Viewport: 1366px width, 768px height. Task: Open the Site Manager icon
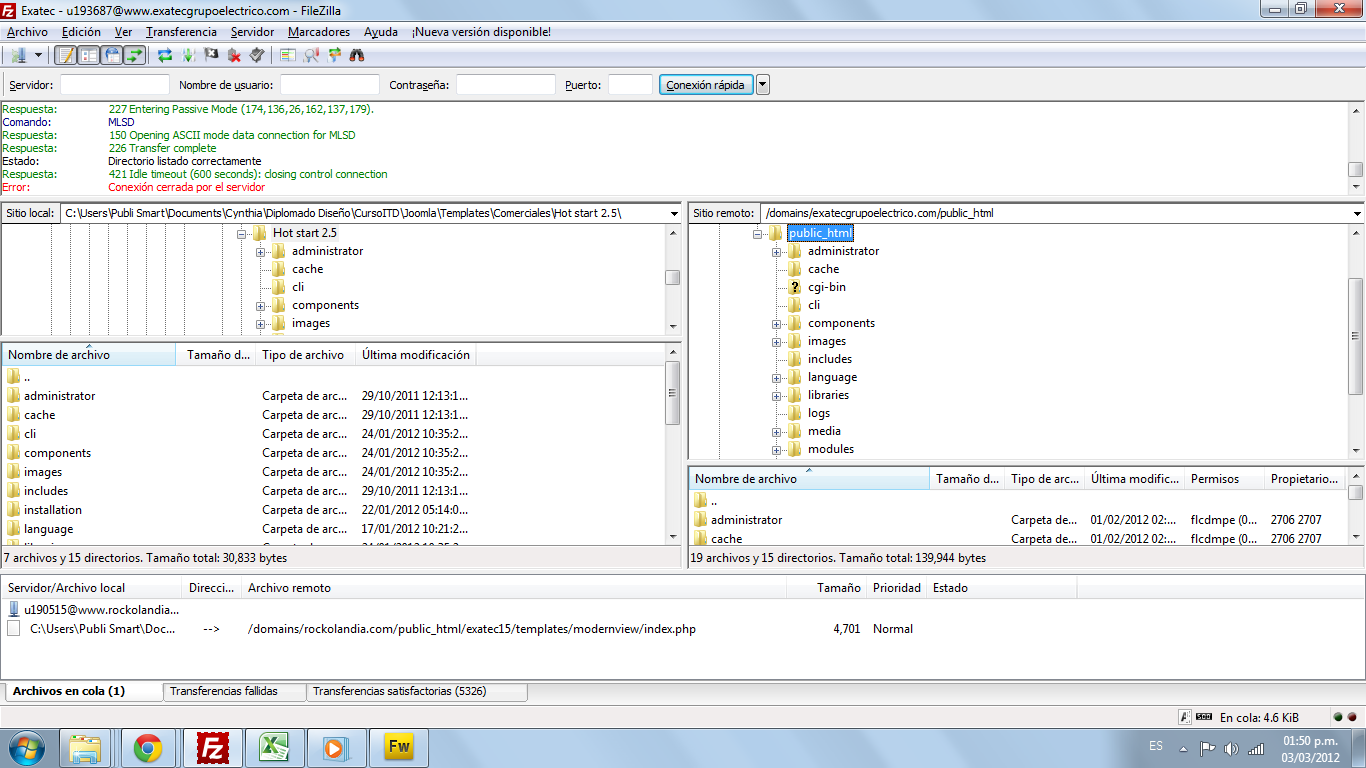click(x=18, y=55)
